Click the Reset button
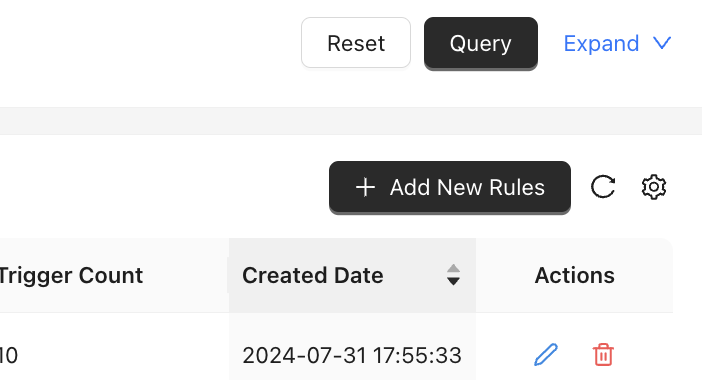Screen dimensions: 702x380 click(356, 43)
